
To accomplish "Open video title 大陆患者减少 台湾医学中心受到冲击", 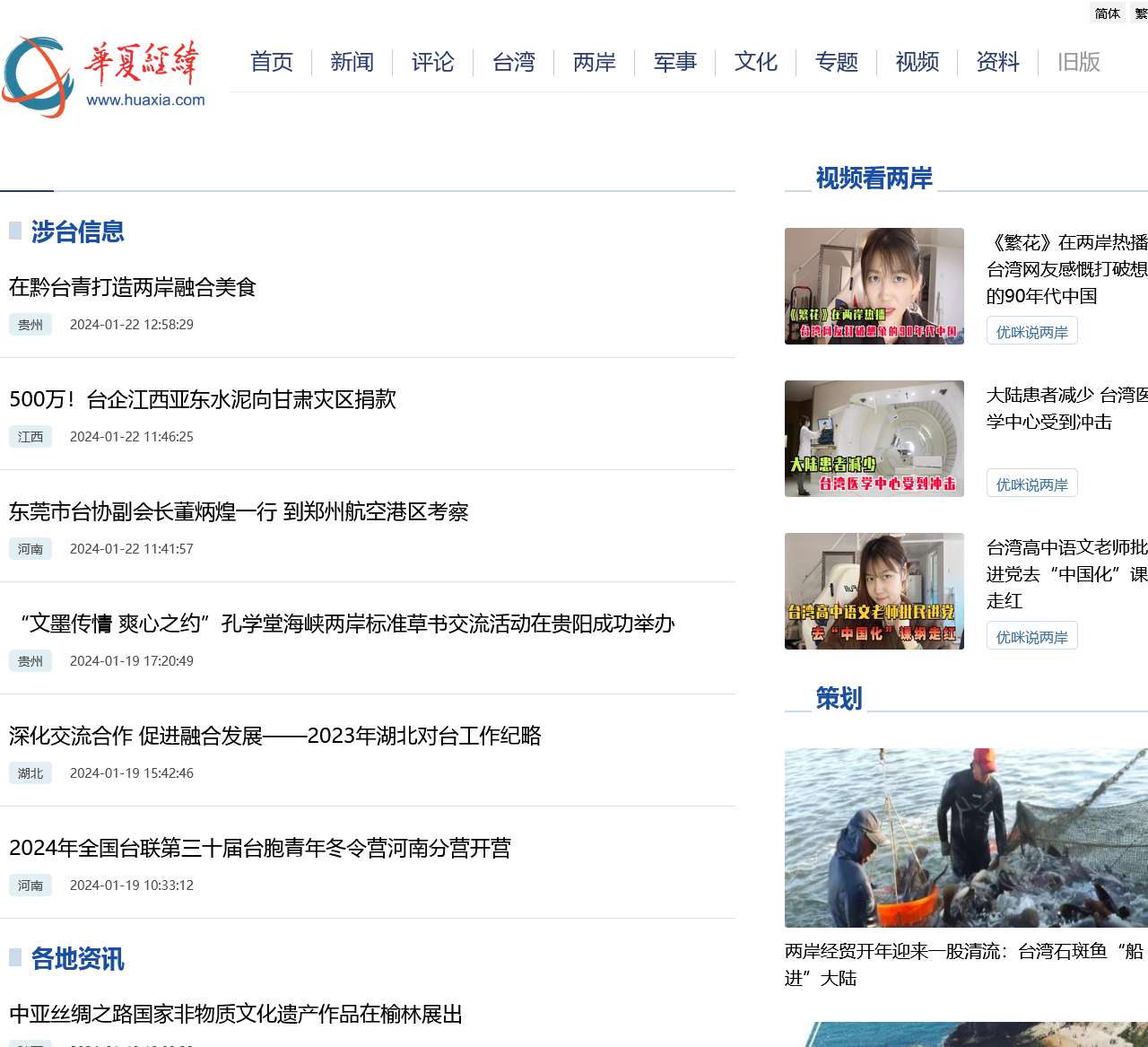I will click(1067, 408).
